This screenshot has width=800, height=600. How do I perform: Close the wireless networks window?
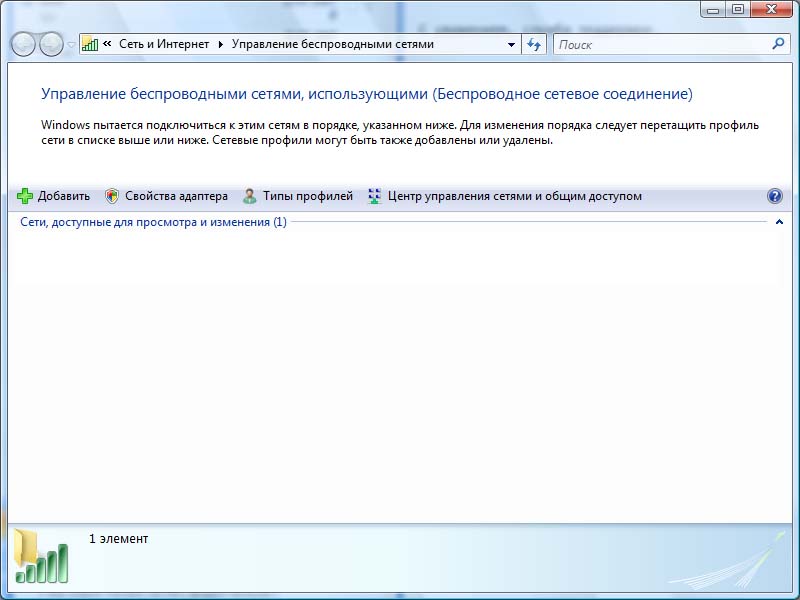pos(771,9)
